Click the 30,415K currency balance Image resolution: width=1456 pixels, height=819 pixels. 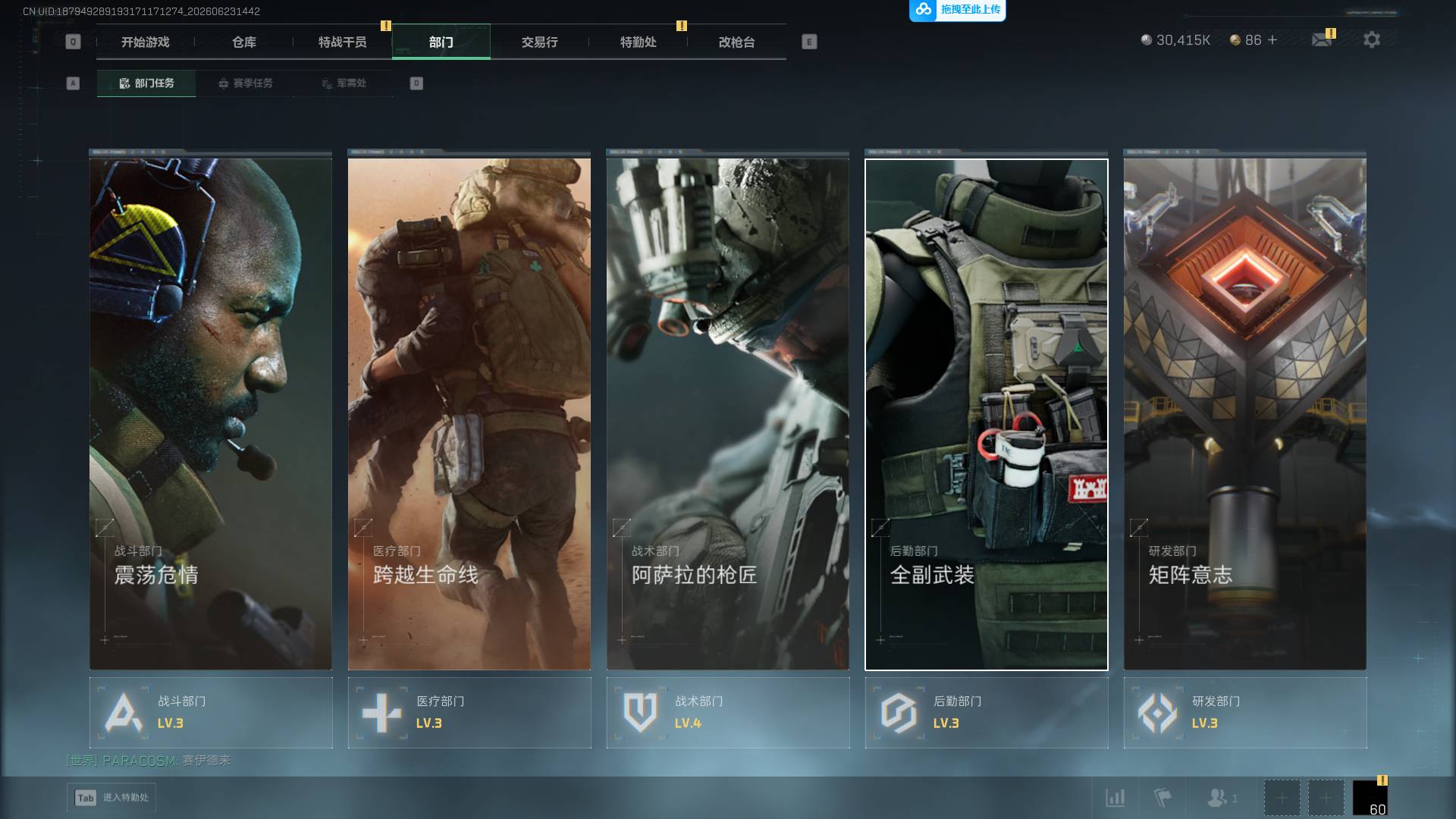tap(1183, 40)
